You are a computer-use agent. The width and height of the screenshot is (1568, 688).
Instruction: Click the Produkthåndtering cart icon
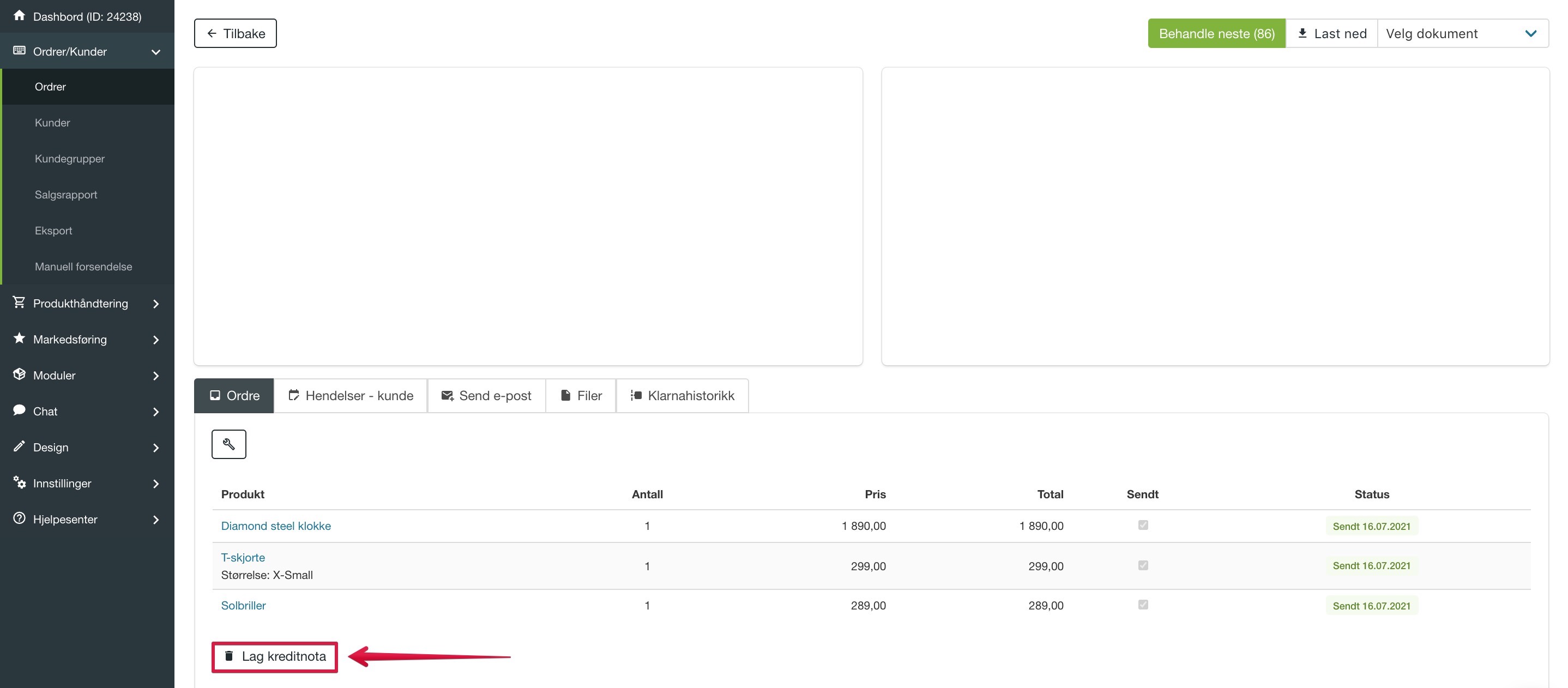[20, 302]
